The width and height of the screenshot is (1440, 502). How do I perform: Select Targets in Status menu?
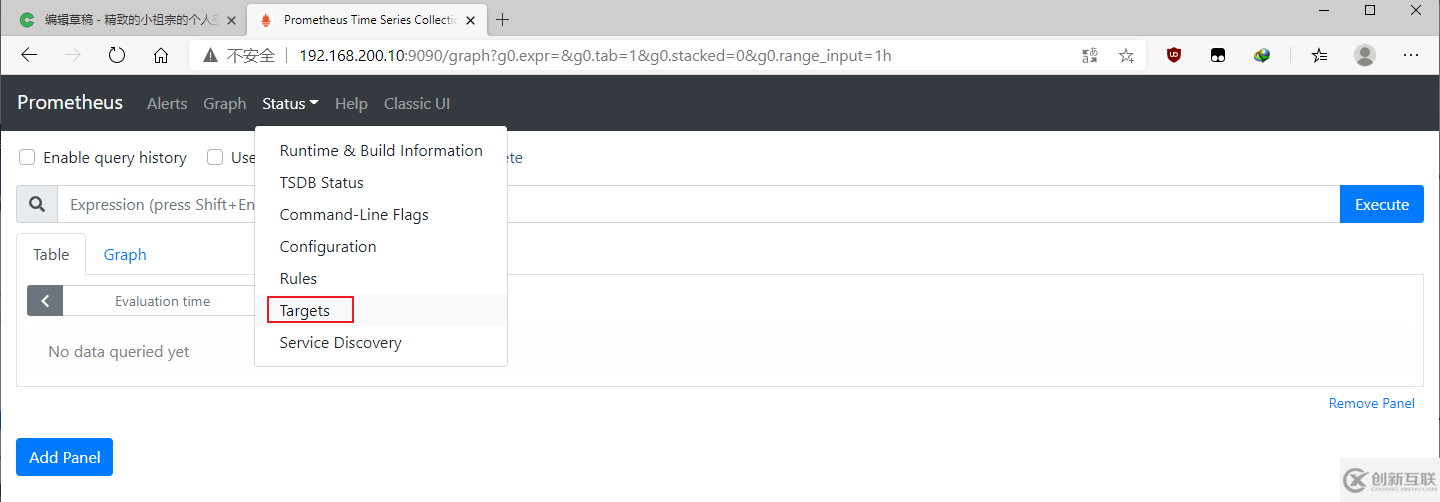[381, 310]
